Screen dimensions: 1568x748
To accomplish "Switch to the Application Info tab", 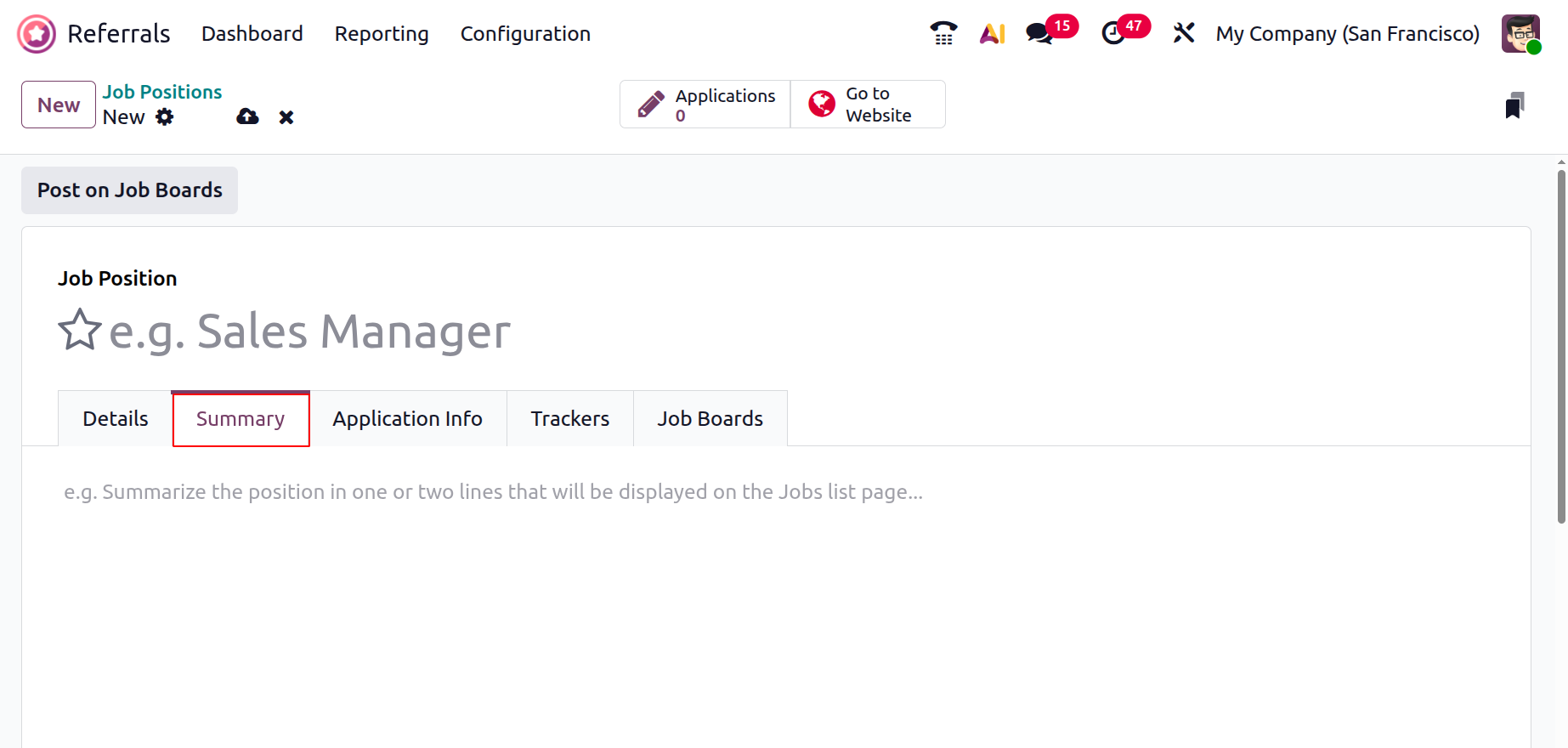I will pos(408,418).
